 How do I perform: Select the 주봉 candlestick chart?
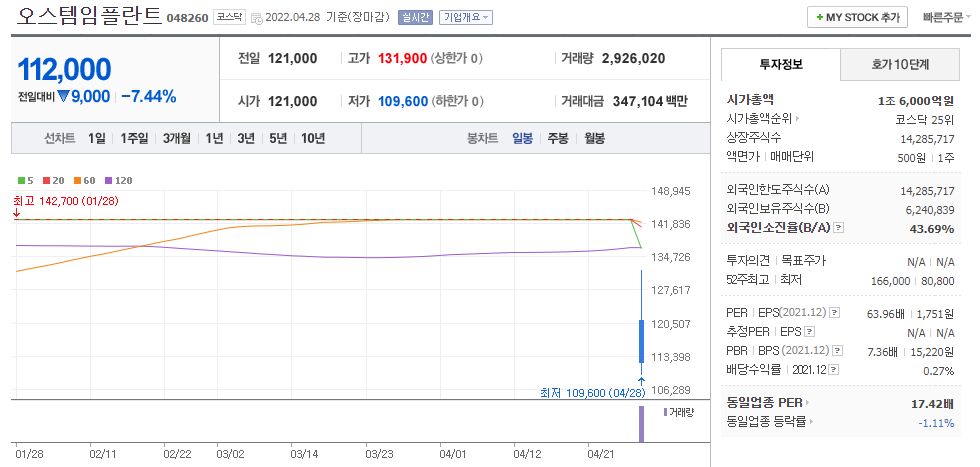tap(558, 138)
